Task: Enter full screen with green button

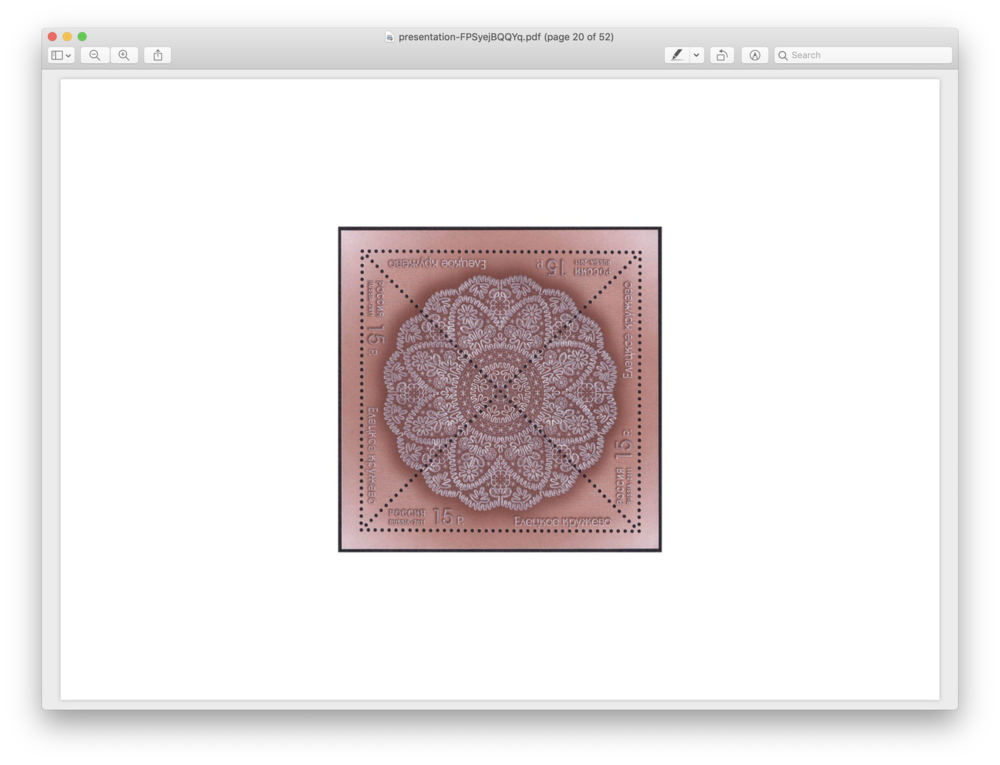Action: 82,37
